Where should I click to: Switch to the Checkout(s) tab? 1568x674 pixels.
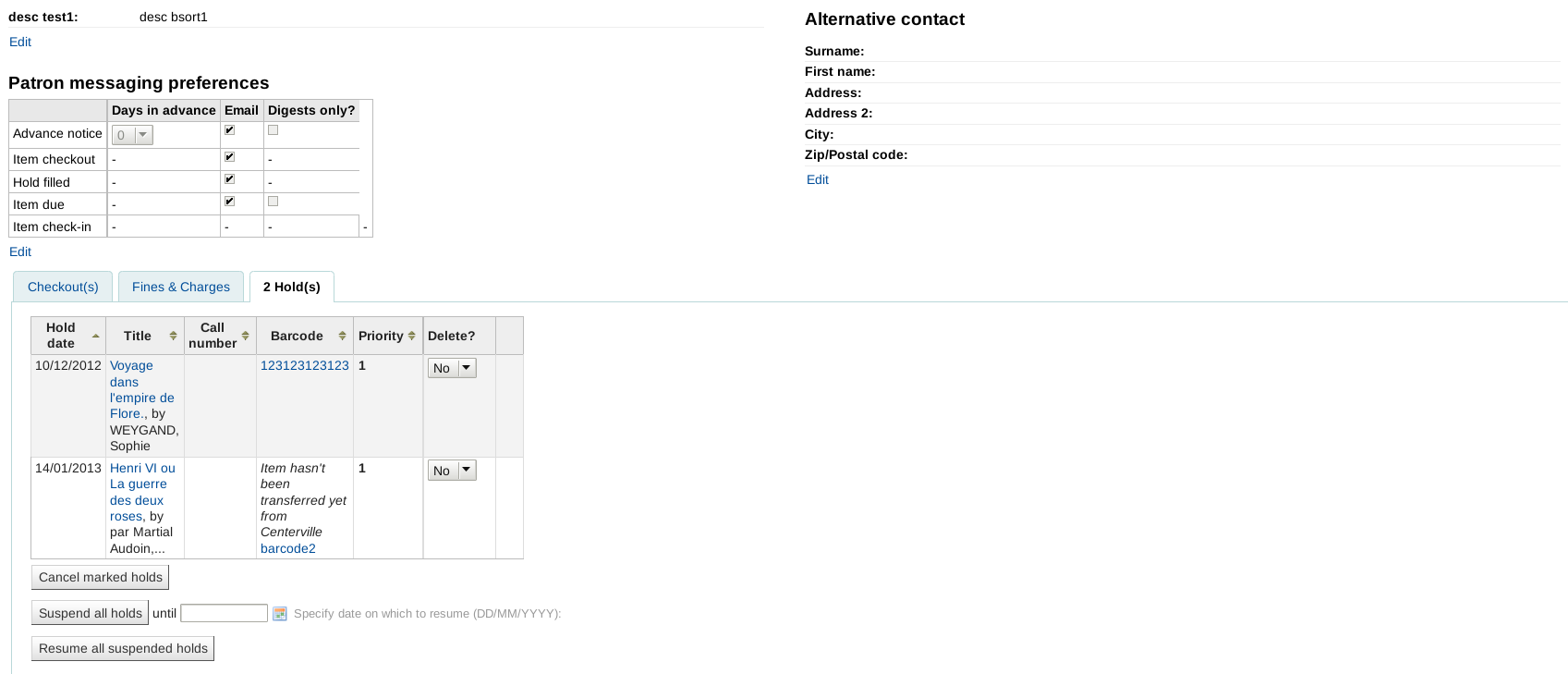pos(63,287)
